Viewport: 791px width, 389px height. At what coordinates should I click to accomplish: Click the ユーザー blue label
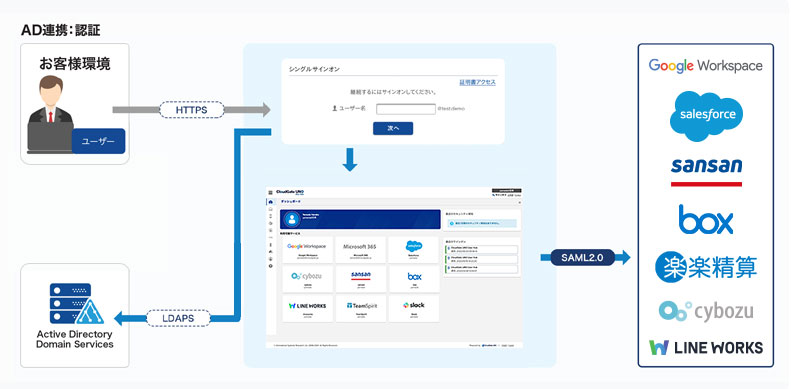pos(98,141)
